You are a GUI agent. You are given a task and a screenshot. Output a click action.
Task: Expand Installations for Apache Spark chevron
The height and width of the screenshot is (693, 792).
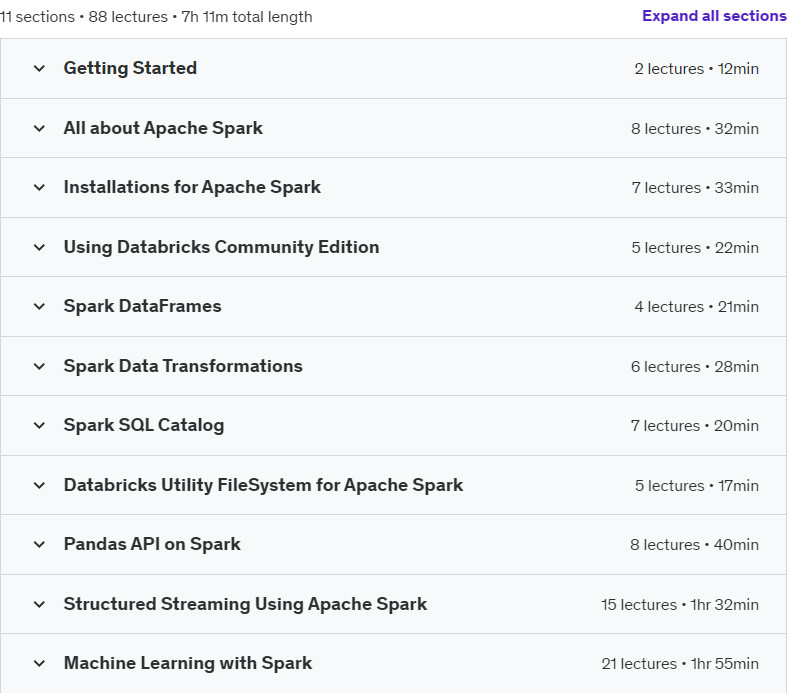pyautogui.click(x=39, y=187)
